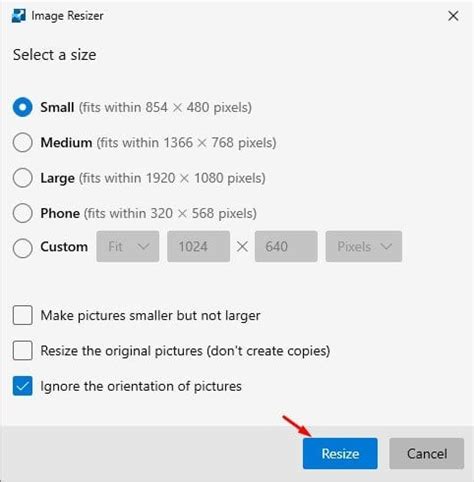474x482 pixels.
Task: Click the chevron arrow beside Pixels
Action: [386, 247]
